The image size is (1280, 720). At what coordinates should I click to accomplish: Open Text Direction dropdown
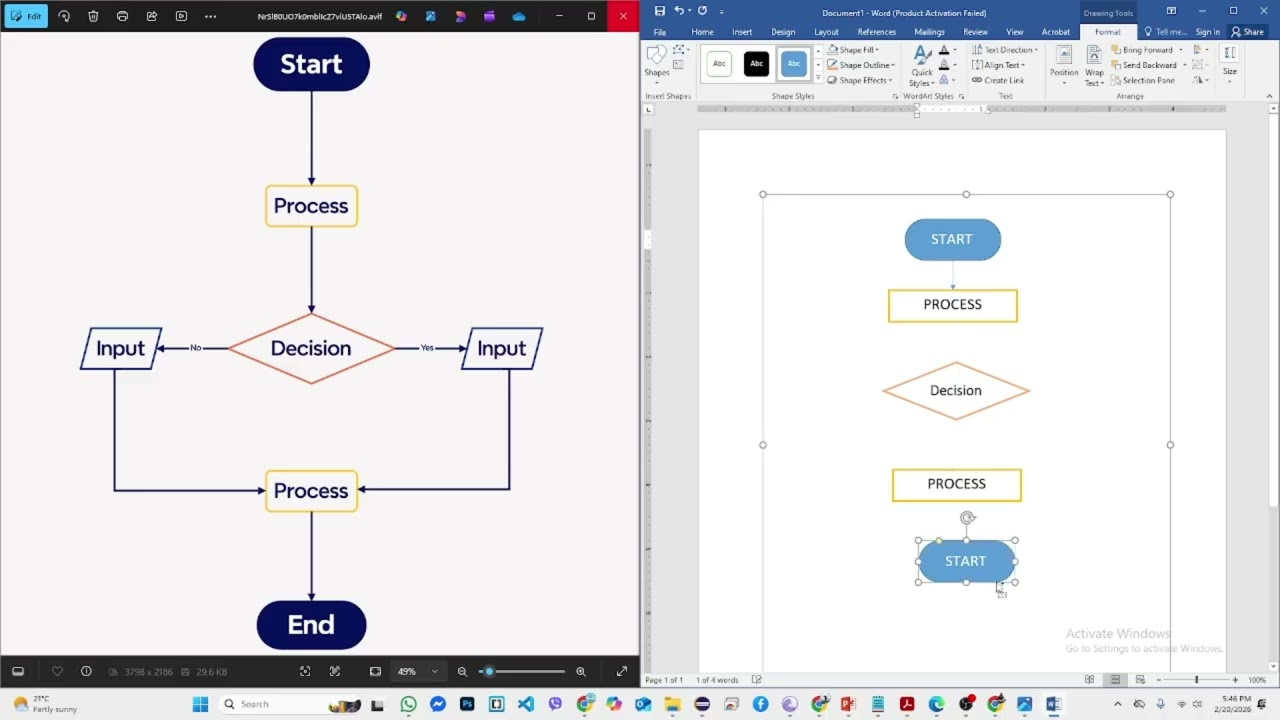(1005, 50)
